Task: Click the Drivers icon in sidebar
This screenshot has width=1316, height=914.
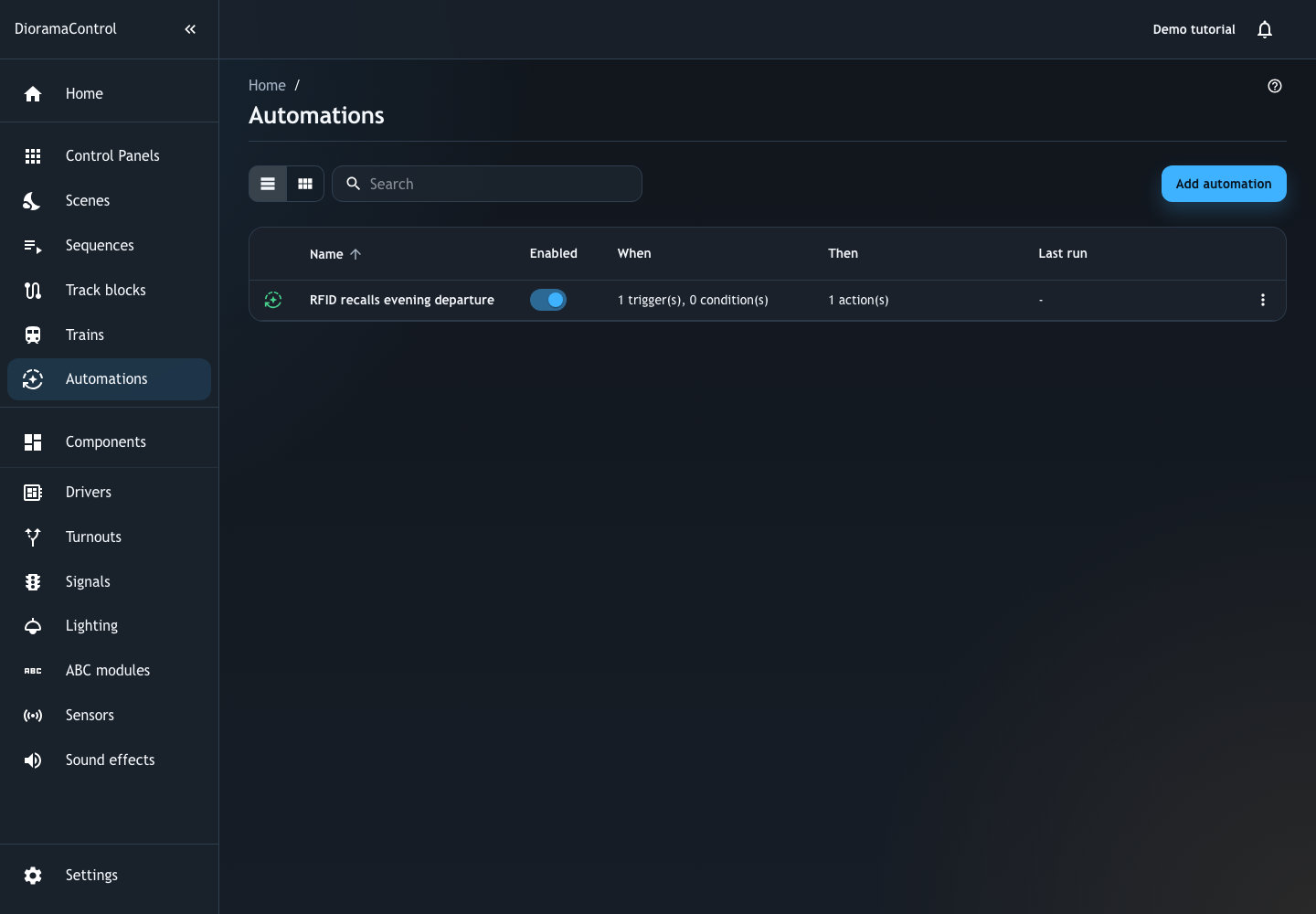Action: (x=33, y=493)
